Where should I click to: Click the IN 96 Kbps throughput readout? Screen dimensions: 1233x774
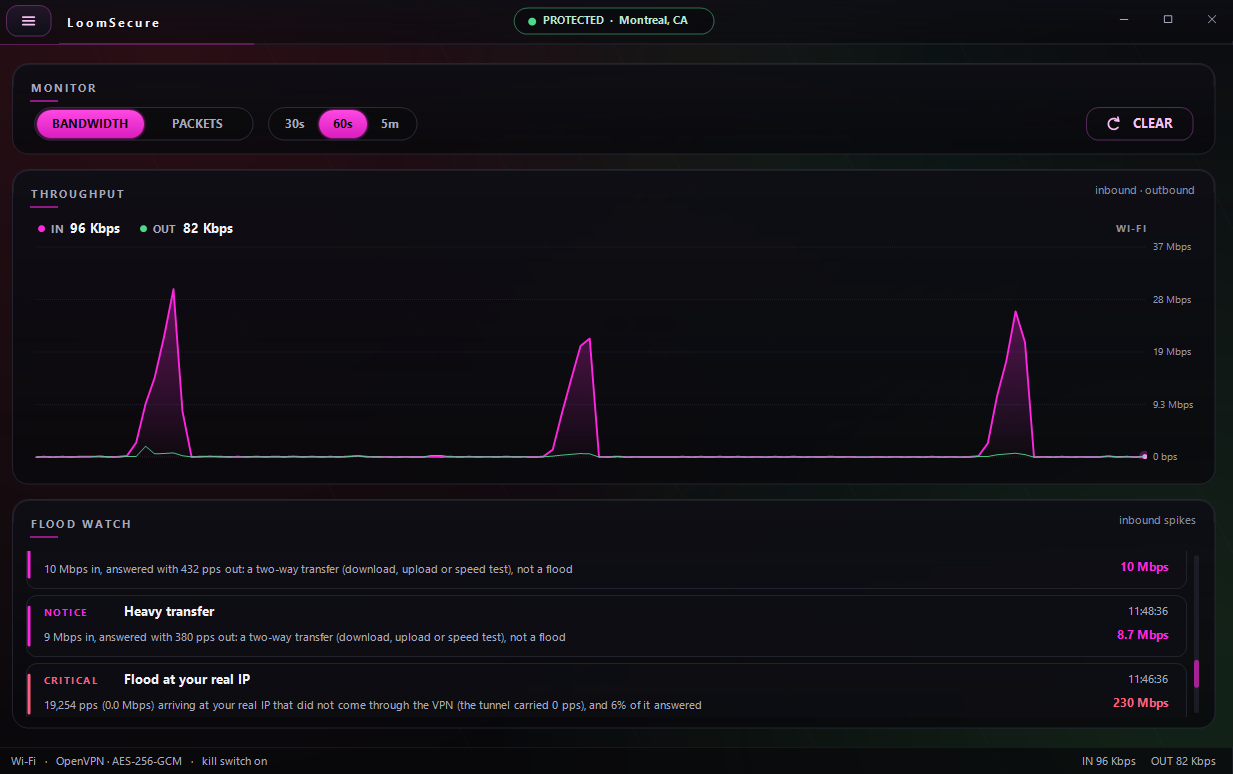click(x=79, y=229)
